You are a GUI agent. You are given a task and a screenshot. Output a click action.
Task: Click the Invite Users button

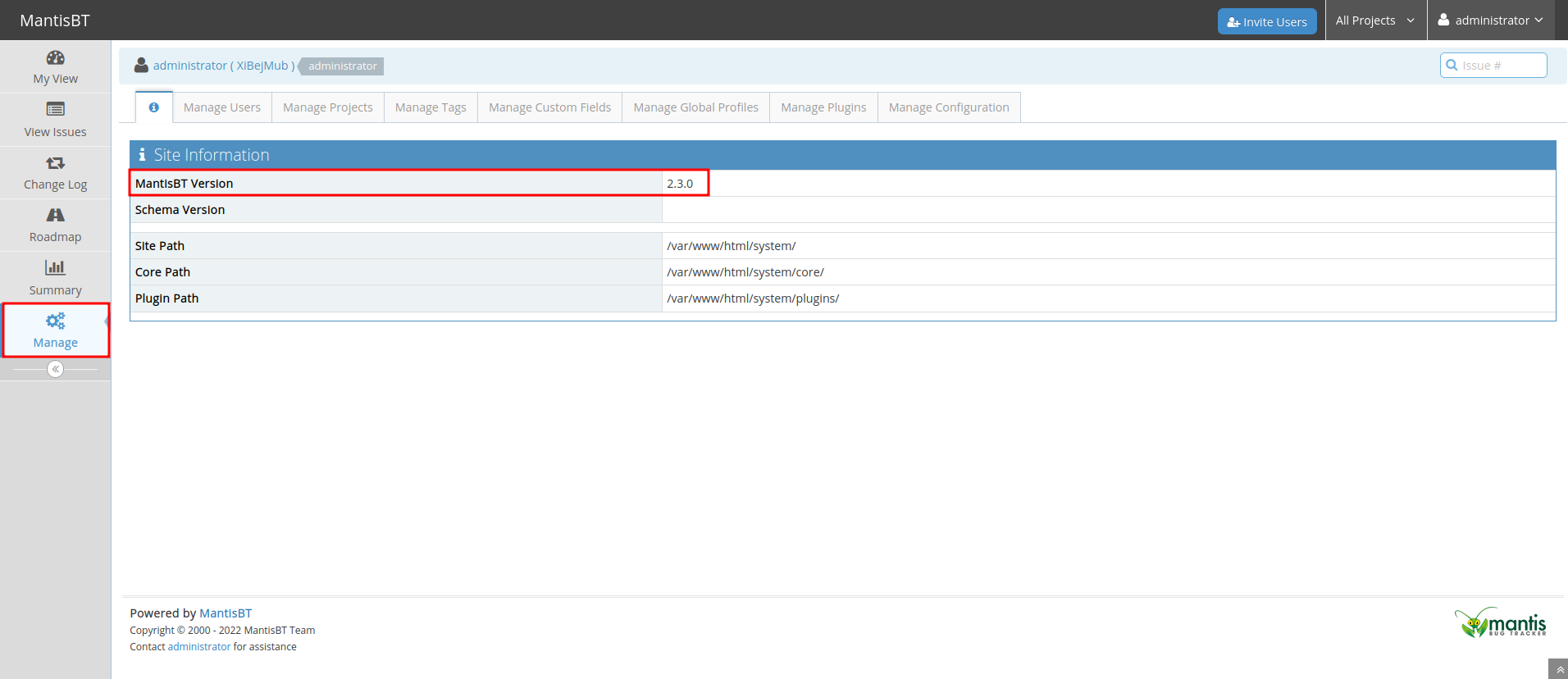1267,21
